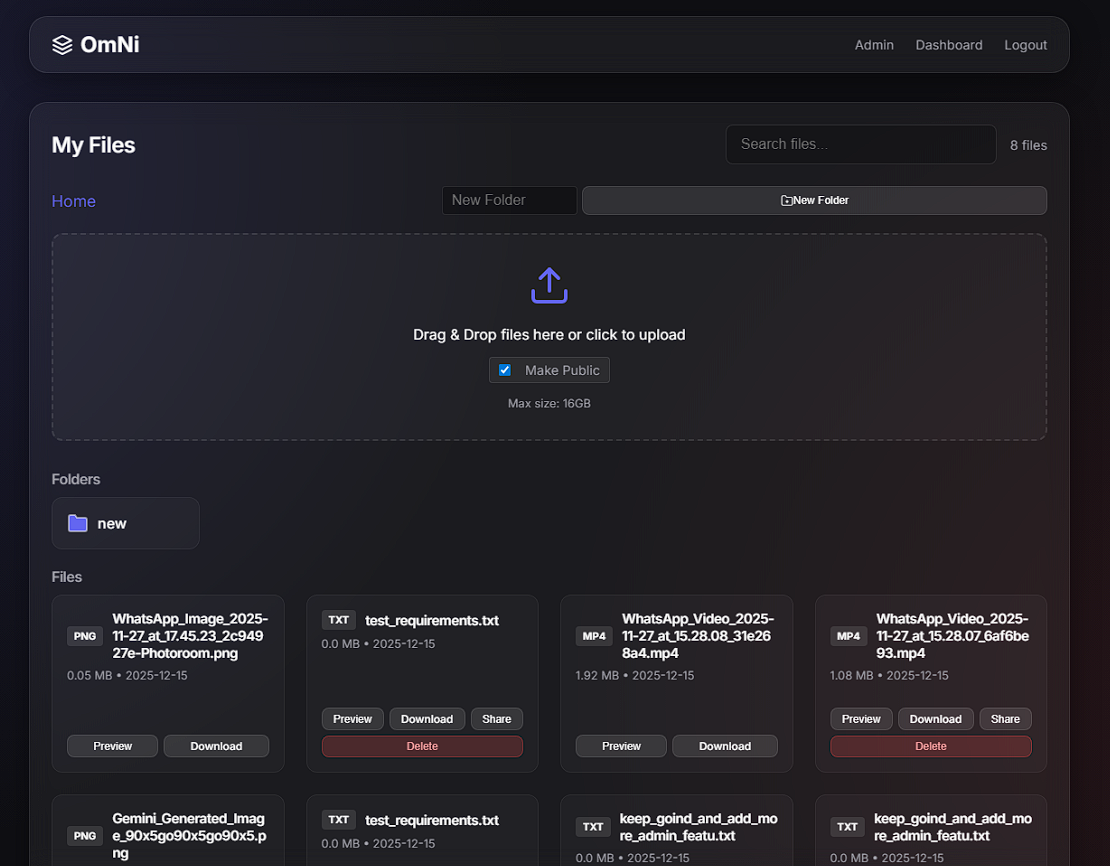Download the WhatsApp video ending 31e268a4.mp4
Screen dimensions: 1110x866
(x=724, y=746)
